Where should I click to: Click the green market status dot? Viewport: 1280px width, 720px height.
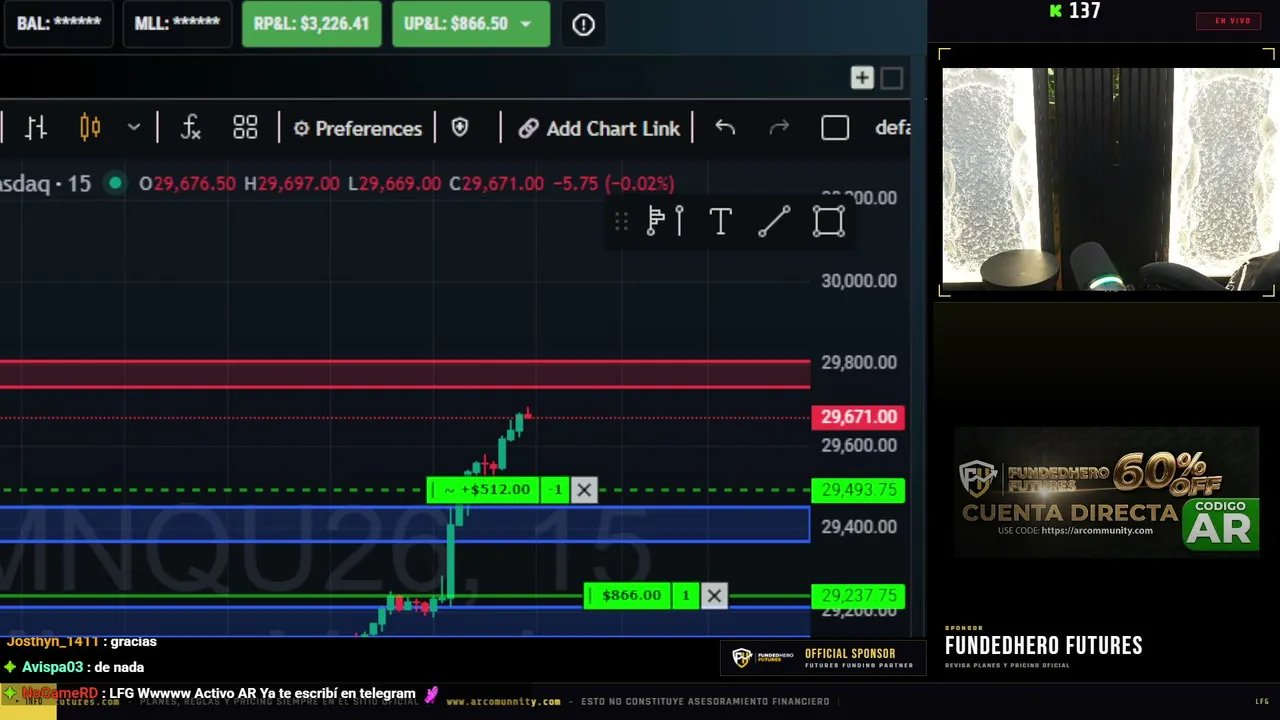pyautogui.click(x=115, y=184)
